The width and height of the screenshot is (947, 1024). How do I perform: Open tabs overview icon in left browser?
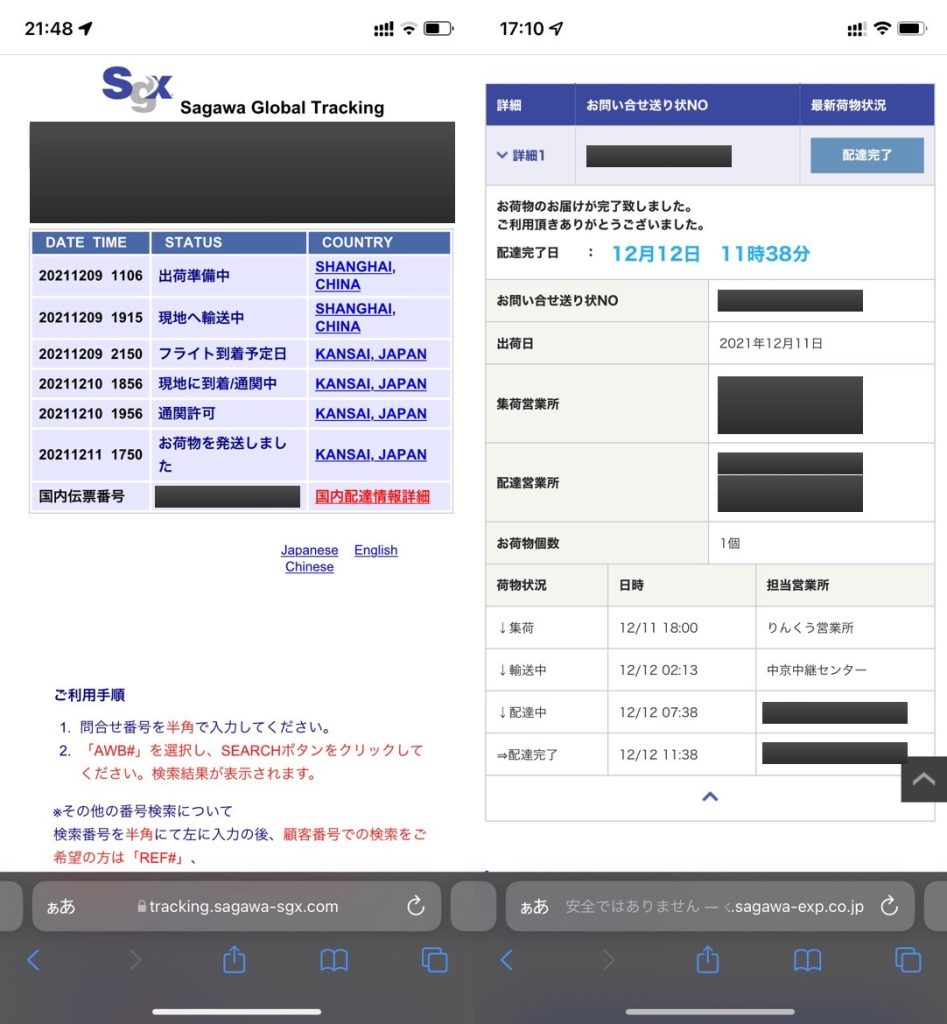point(434,960)
